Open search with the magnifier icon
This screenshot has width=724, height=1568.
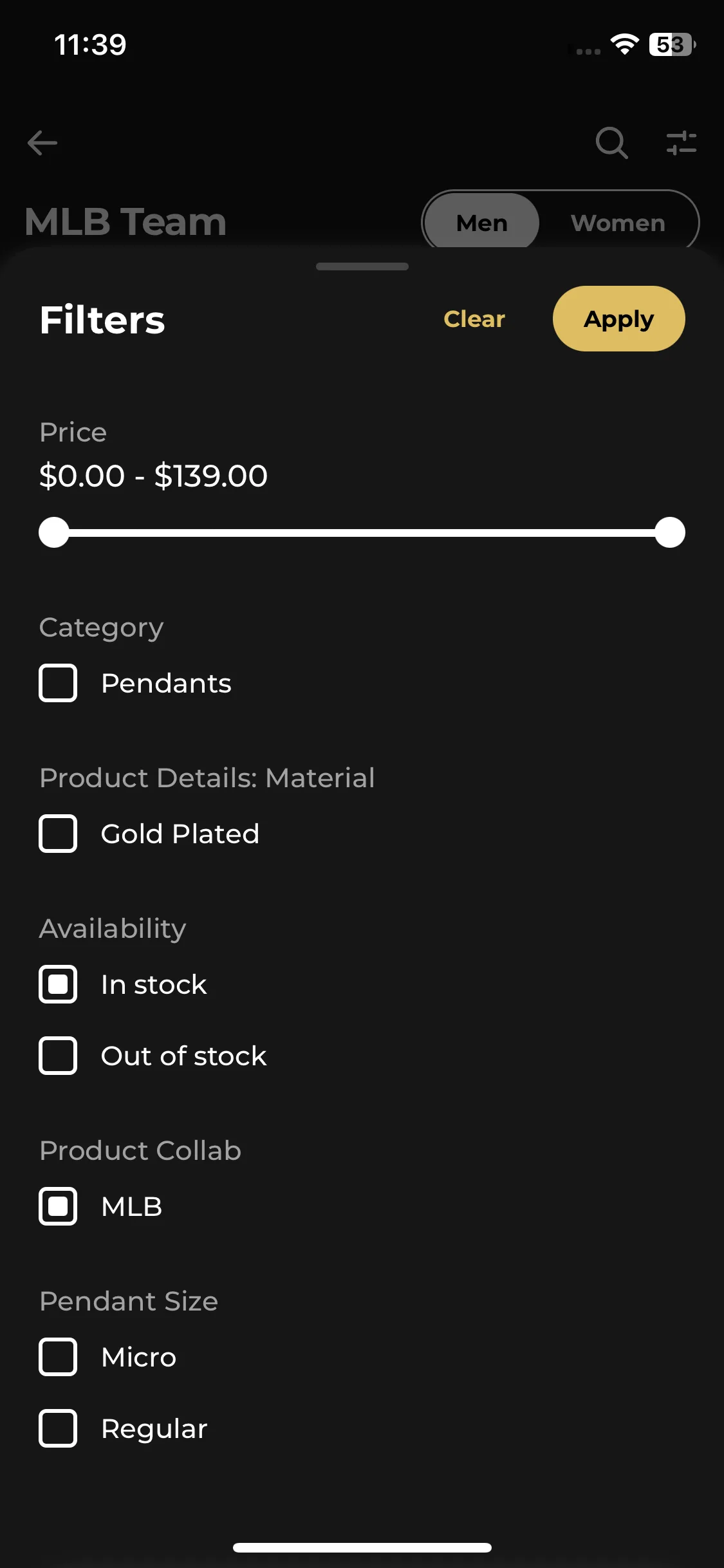click(611, 143)
